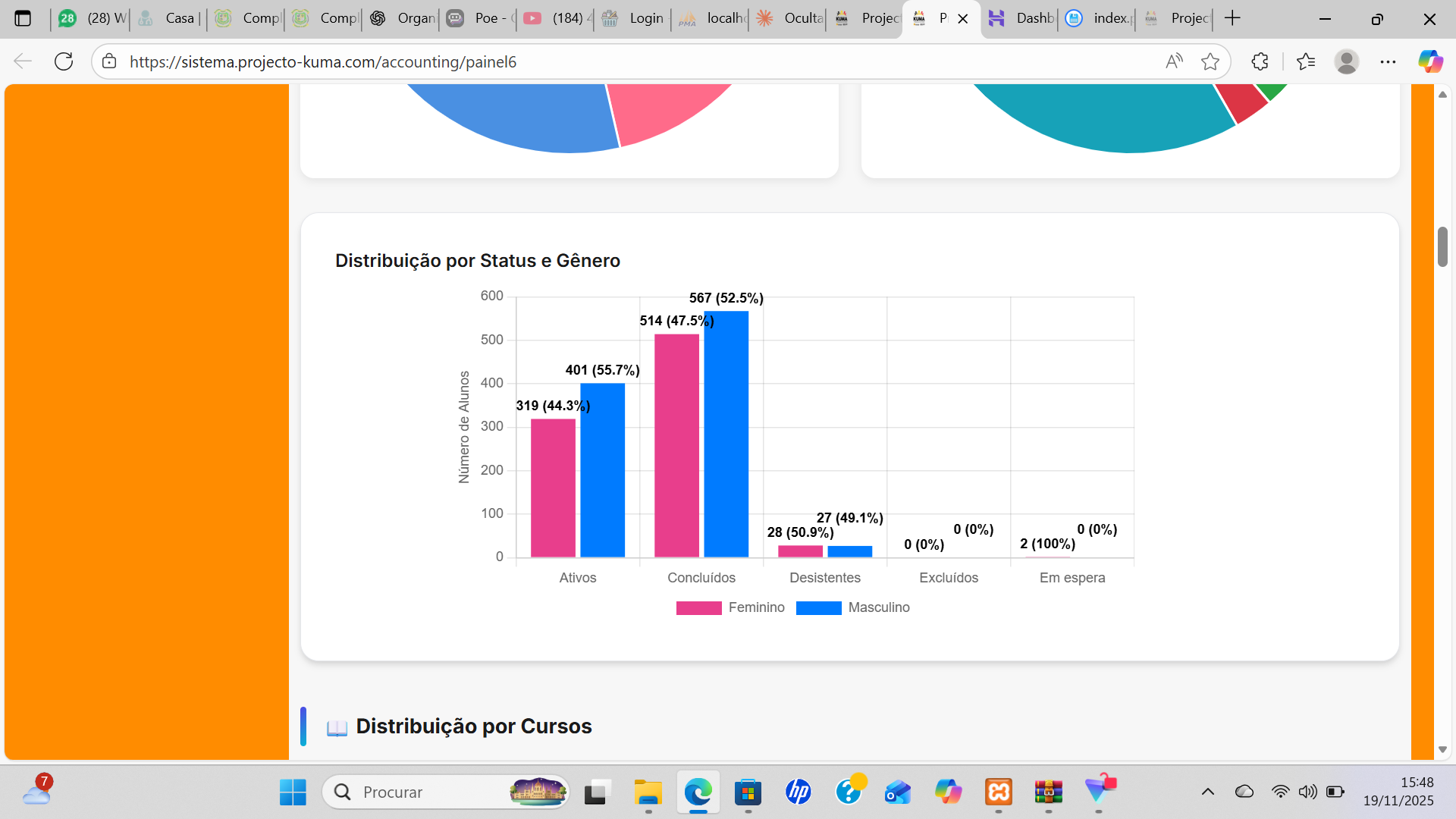
Task: Open tab actions menu at top-left
Action: coord(23,18)
